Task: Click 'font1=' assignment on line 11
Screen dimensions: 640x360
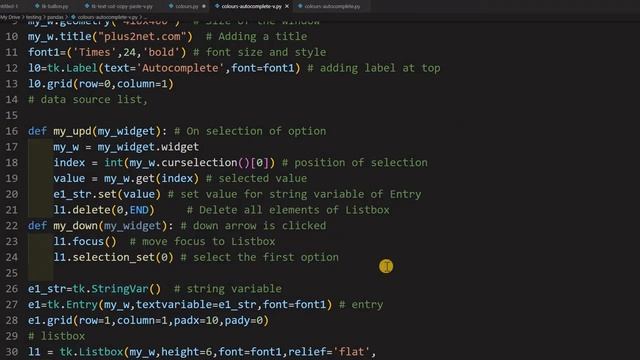Action: (x=47, y=52)
